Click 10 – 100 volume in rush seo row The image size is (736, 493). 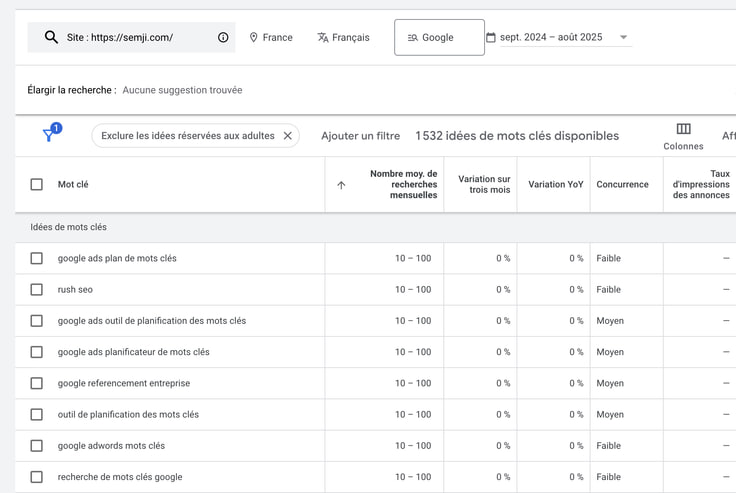[413, 289]
